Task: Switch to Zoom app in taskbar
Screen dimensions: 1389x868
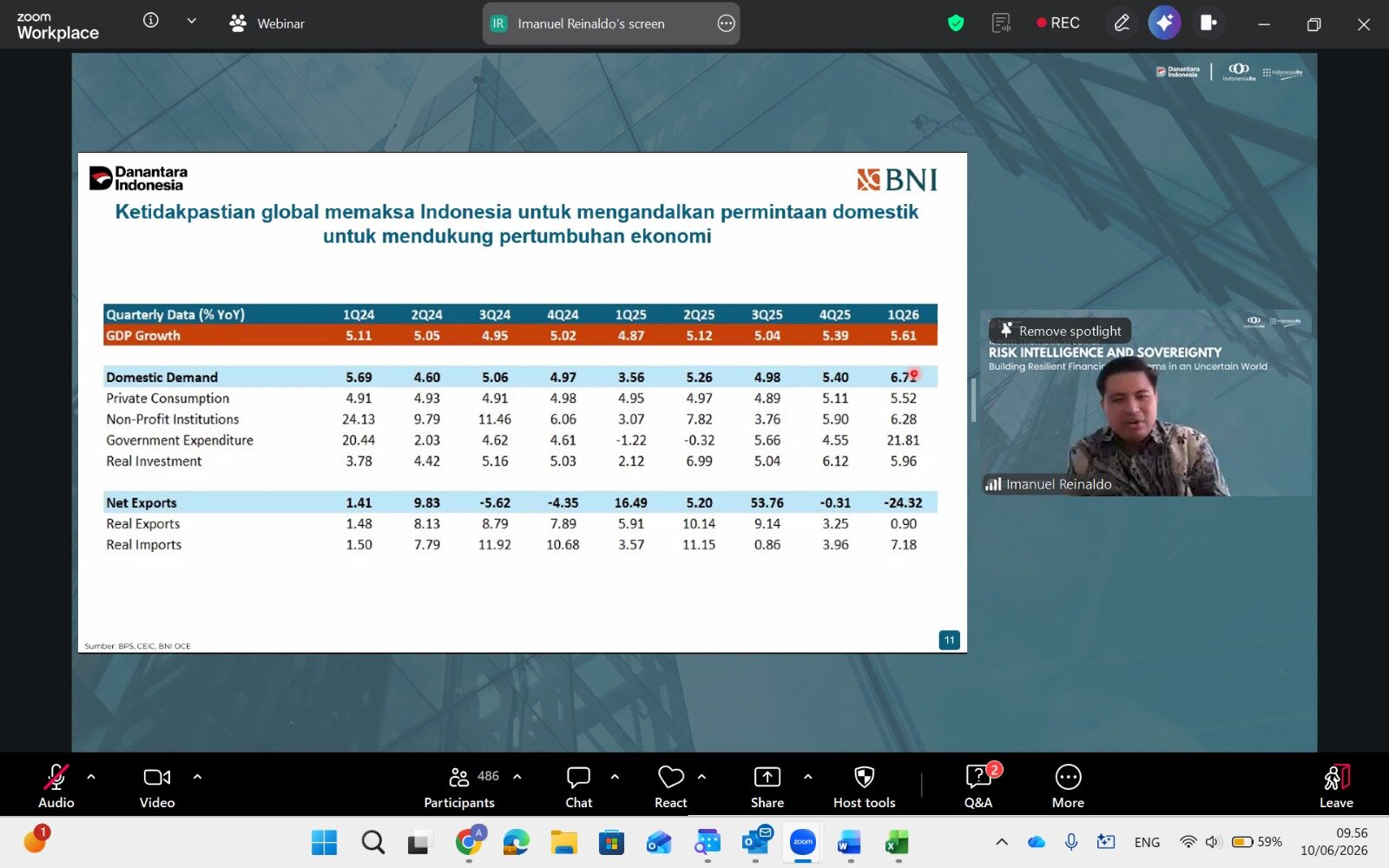Action: click(803, 842)
